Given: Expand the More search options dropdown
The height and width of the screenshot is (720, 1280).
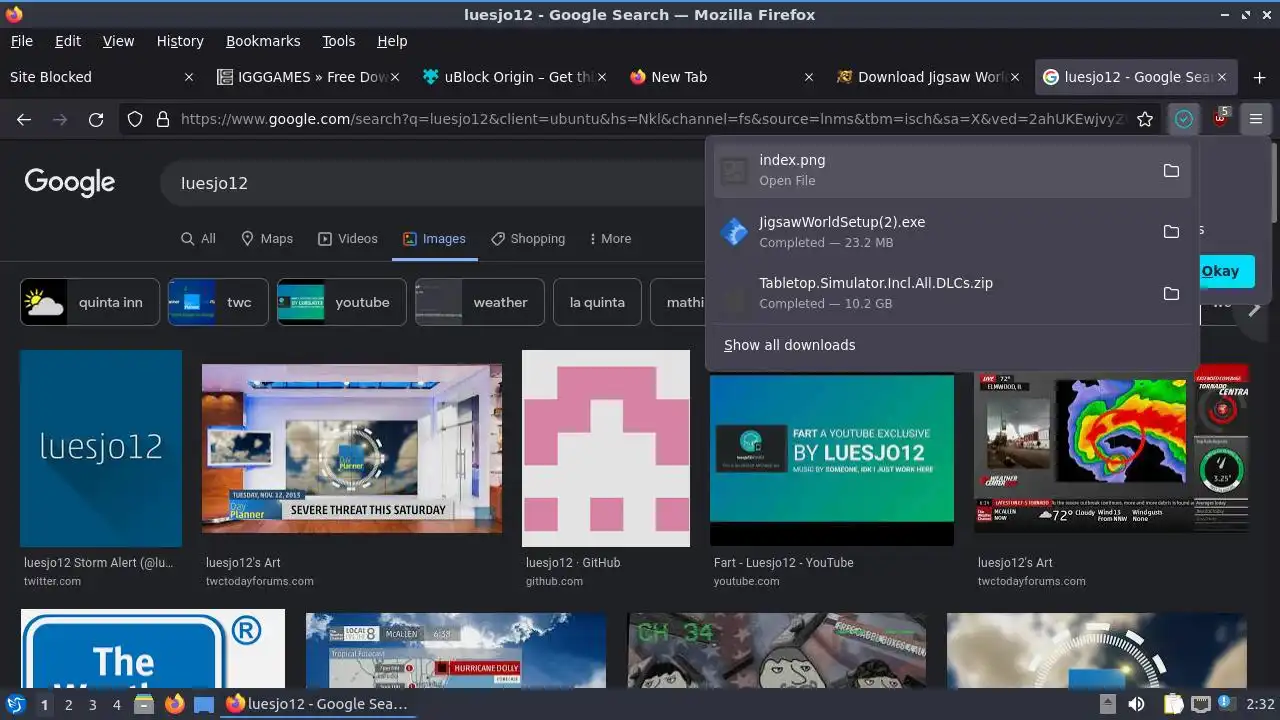Looking at the screenshot, I should pos(610,239).
